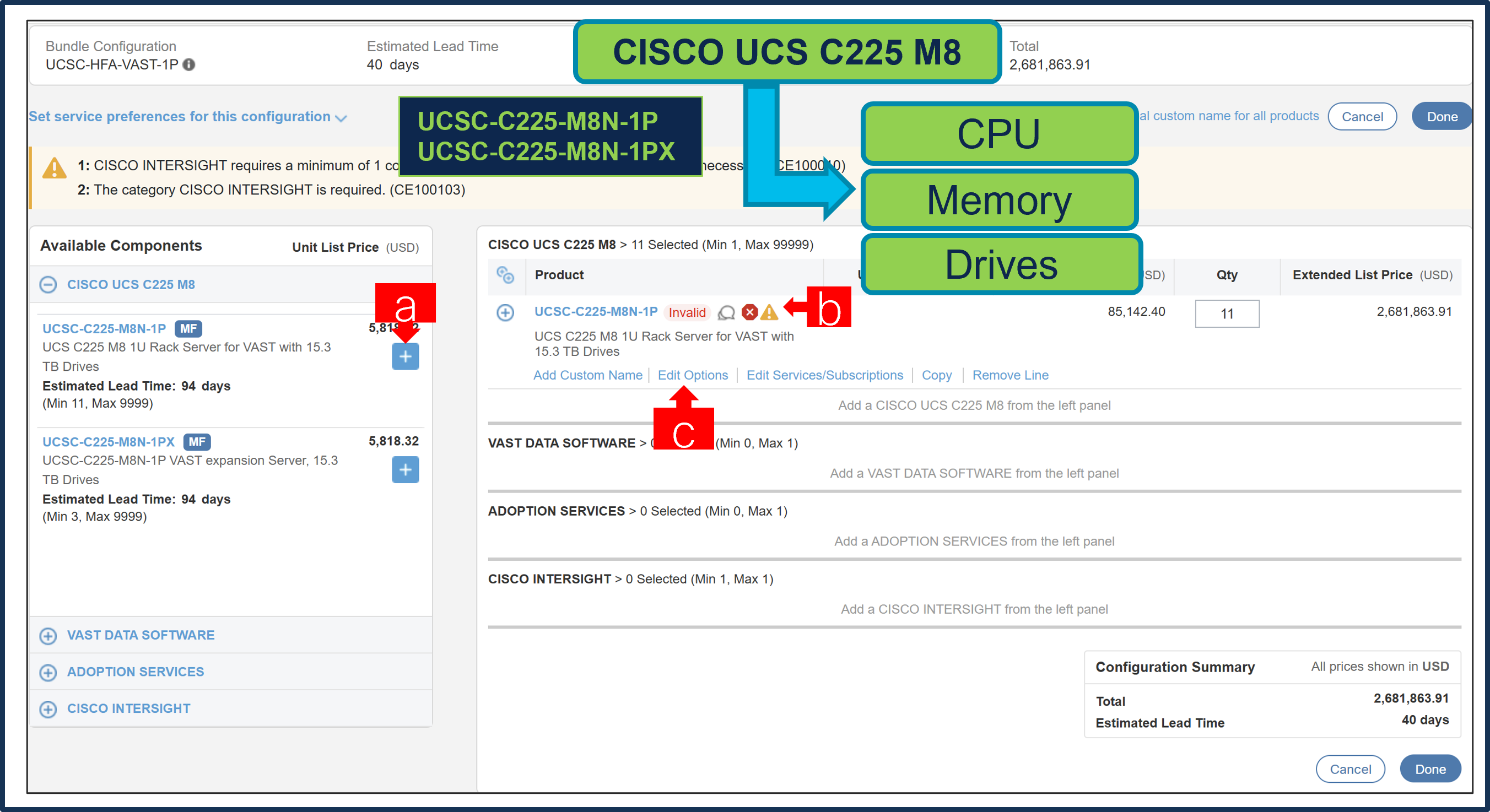Open info tooltip beside UCSC-HFA-VAST-1P
Screen dimensions: 1490x812
tap(189, 66)
